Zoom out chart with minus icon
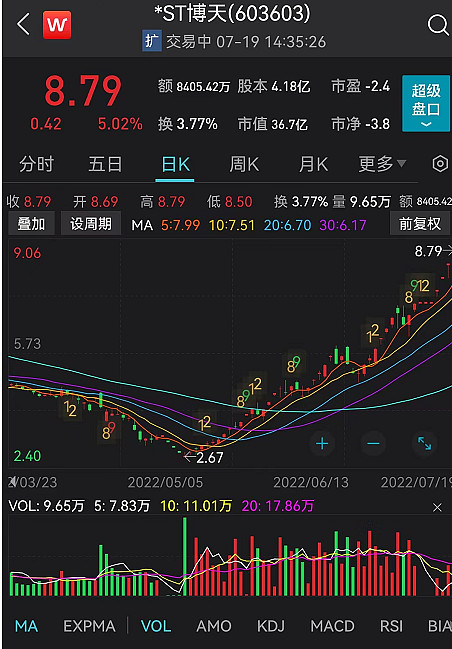452x649 pixels. pos(373,444)
